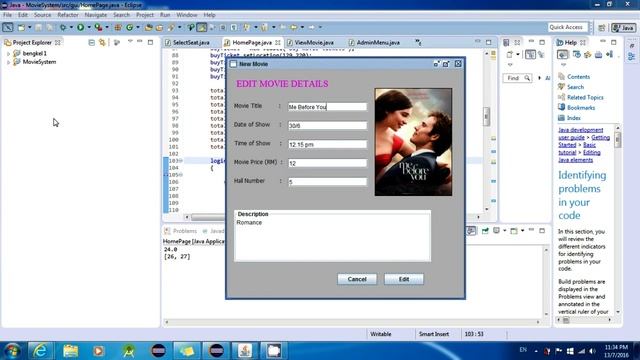
Task: Click the Debug bug icon in toolbar
Action: tap(63, 27)
